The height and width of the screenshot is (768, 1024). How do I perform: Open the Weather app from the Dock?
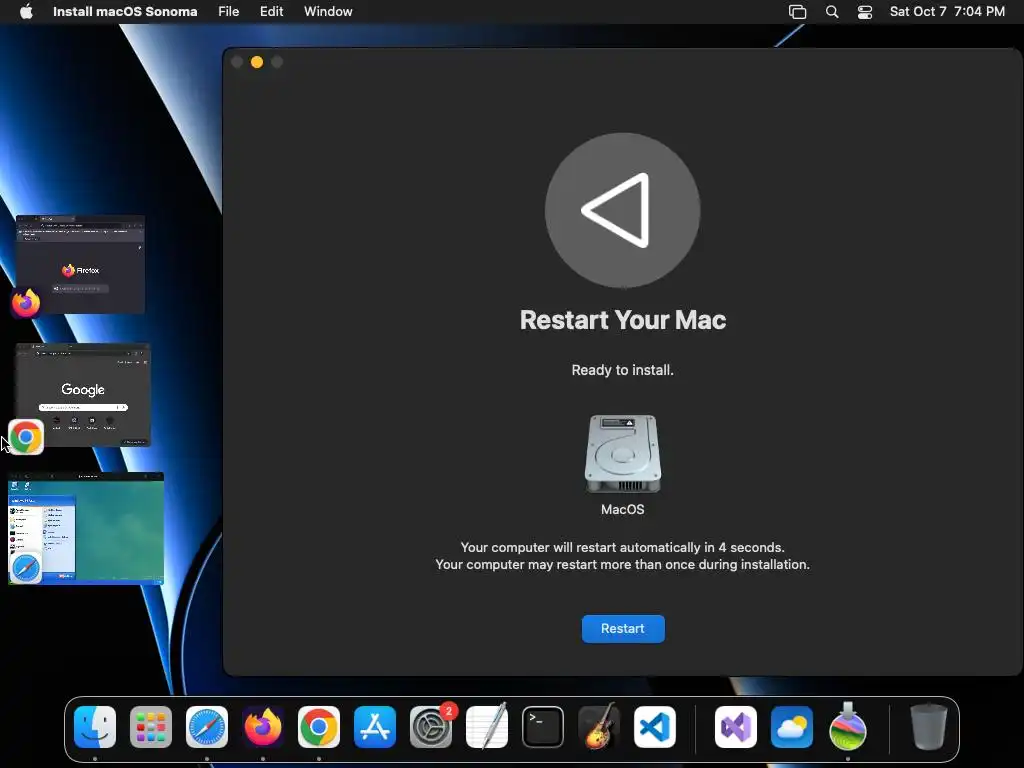[792, 727]
